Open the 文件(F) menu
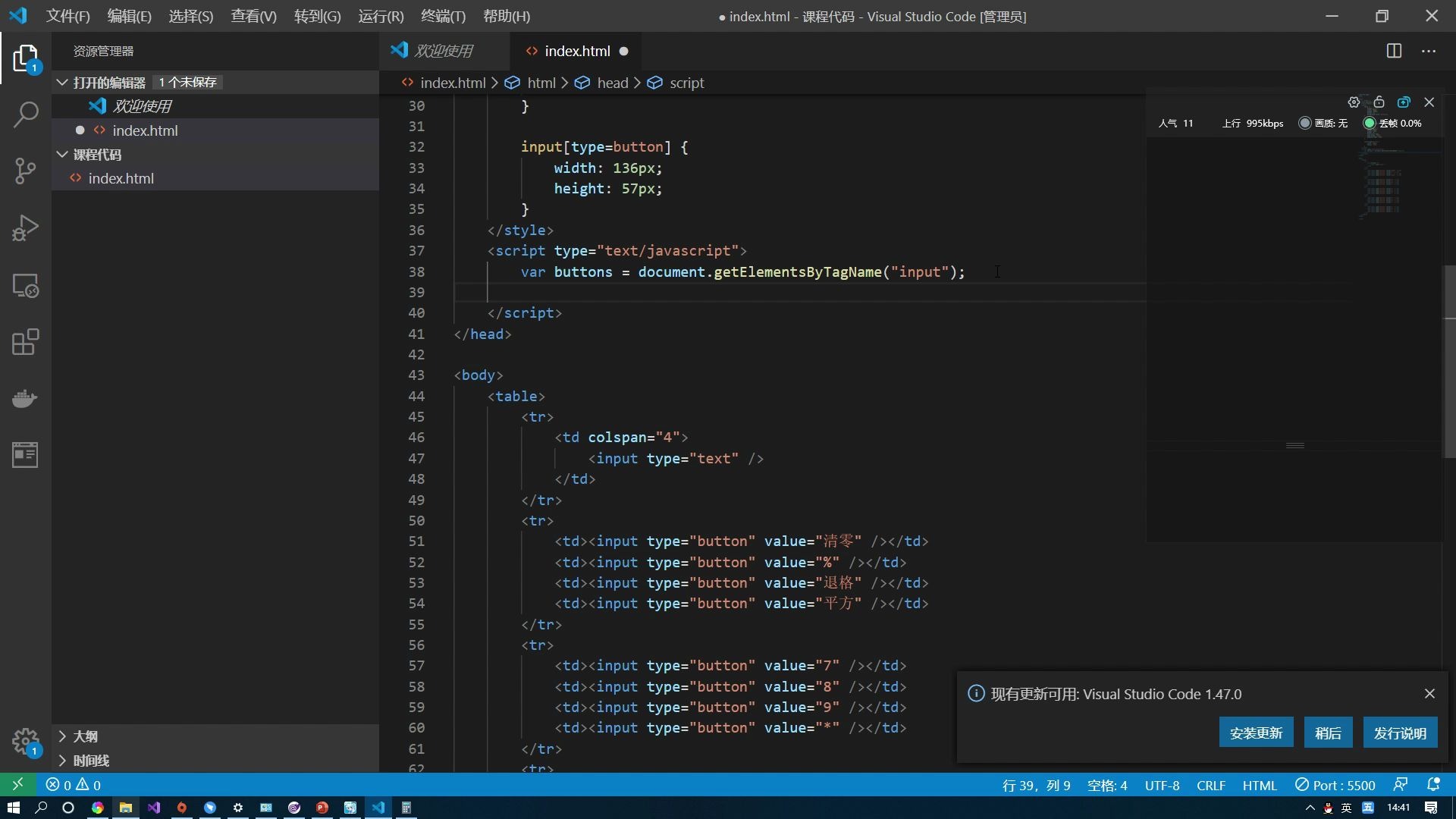The width and height of the screenshot is (1456, 819). click(x=67, y=16)
